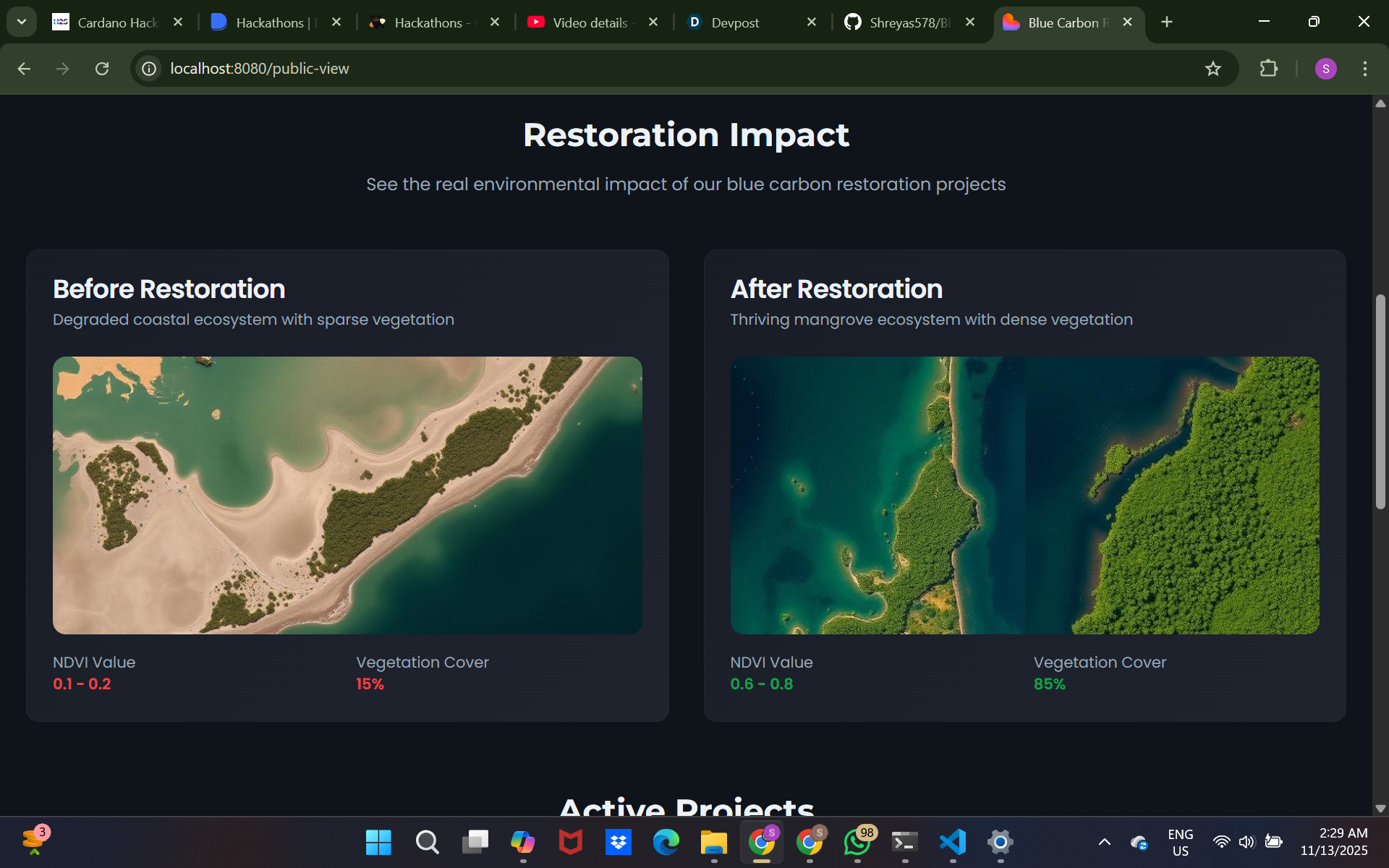Close the Shreyas578 GitHub tab
The width and height of the screenshot is (1389, 868).
pyautogui.click(x=970, y=22)
